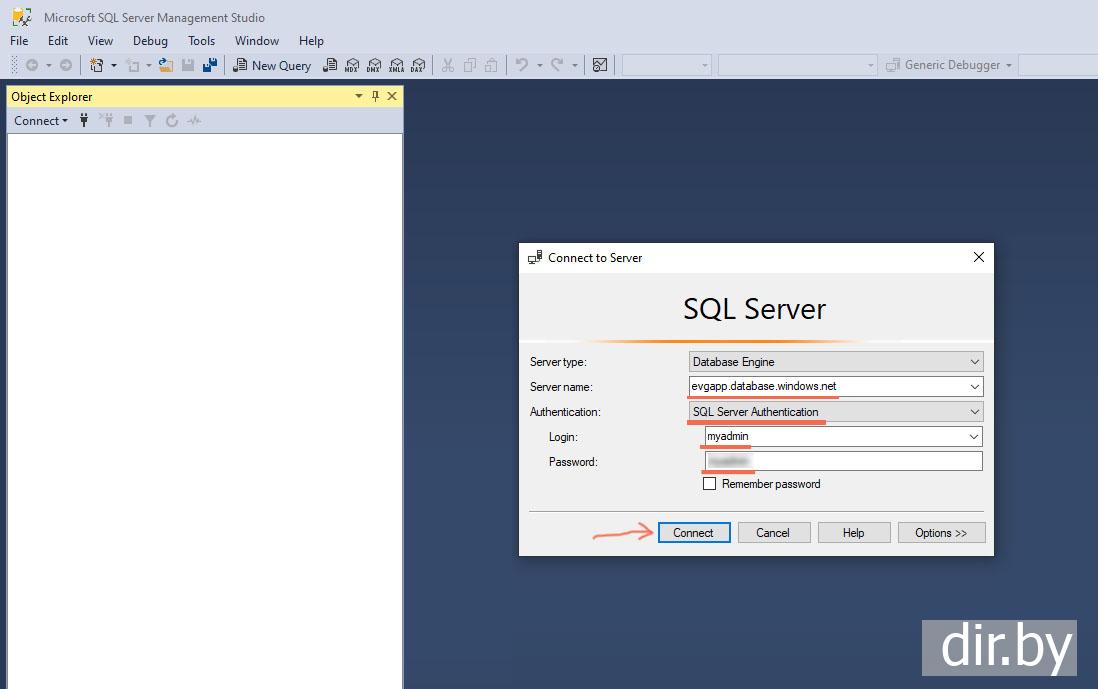This screenshot has height=689, width=1098.
Task: Click the Save All icon
Action: pos(210,65)
